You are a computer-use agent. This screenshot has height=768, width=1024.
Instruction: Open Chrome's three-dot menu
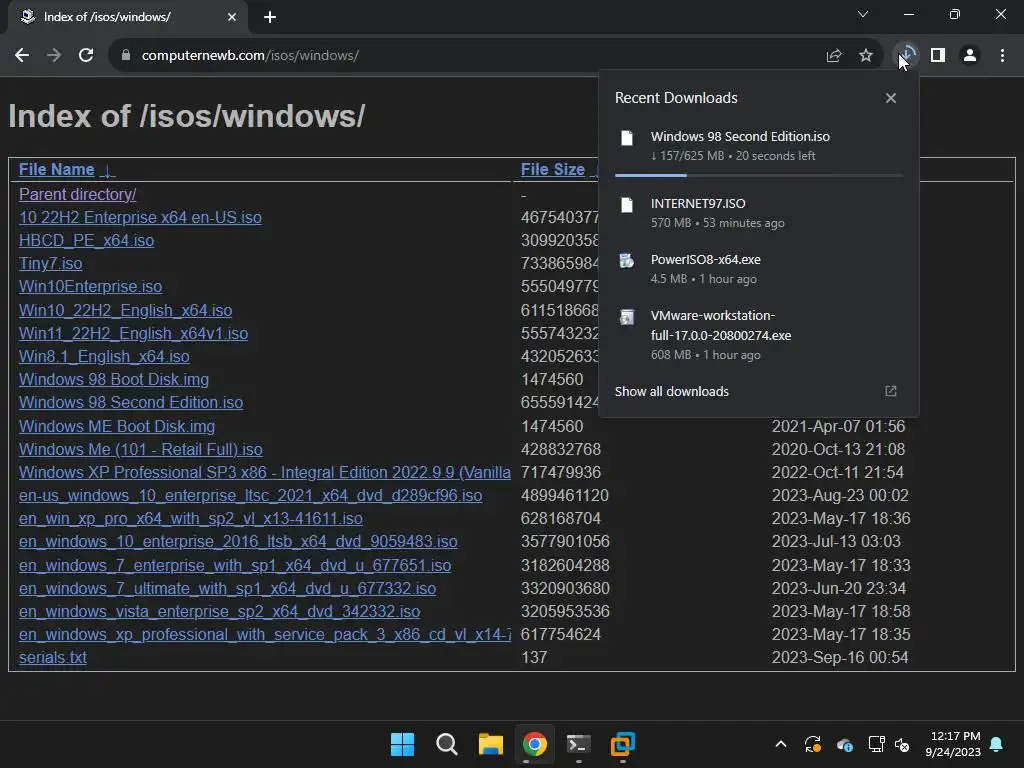click(x=1002, y=56)
